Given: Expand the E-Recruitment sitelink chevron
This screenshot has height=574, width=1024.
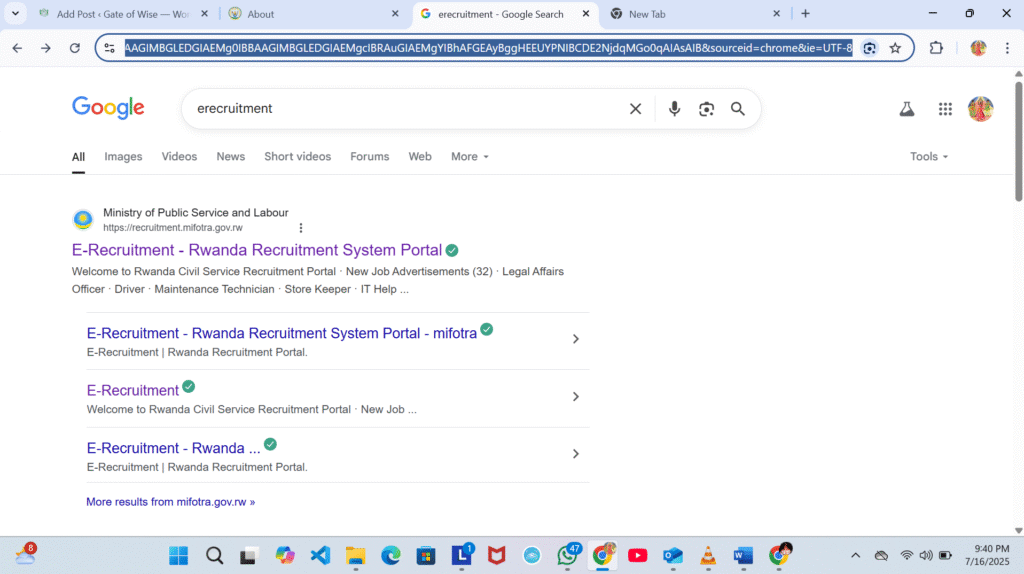Looking at the screenshot, I should (575, 396).
